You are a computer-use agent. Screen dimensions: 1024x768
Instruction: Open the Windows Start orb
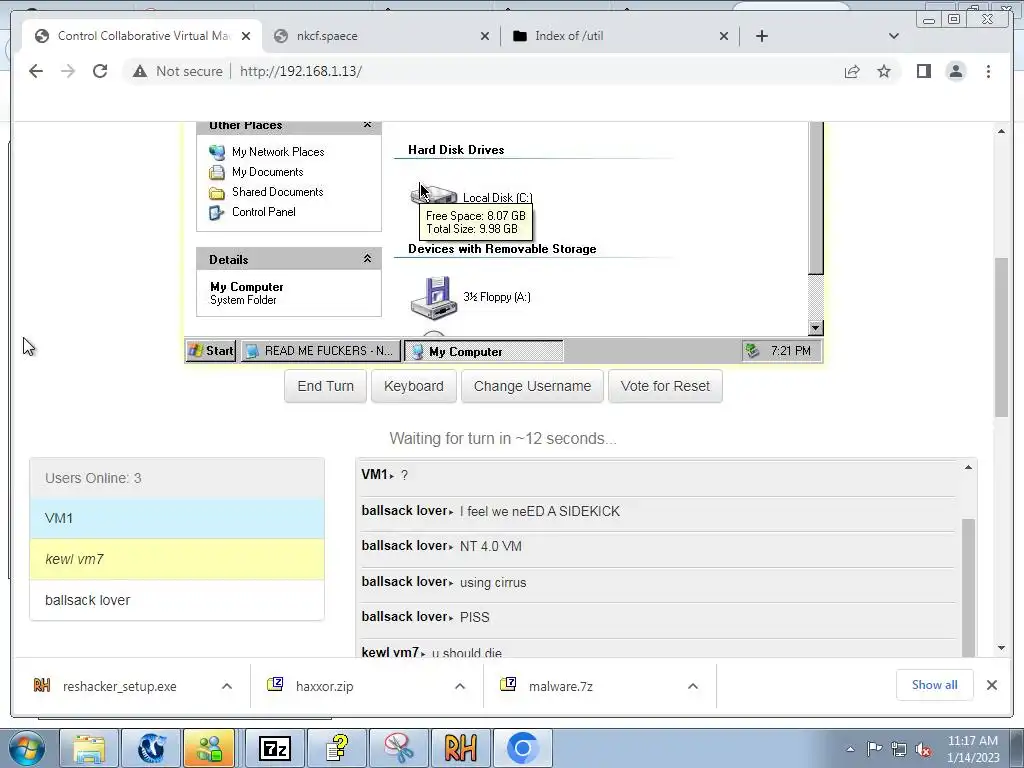pyautogui.click(x=27, y=748)
